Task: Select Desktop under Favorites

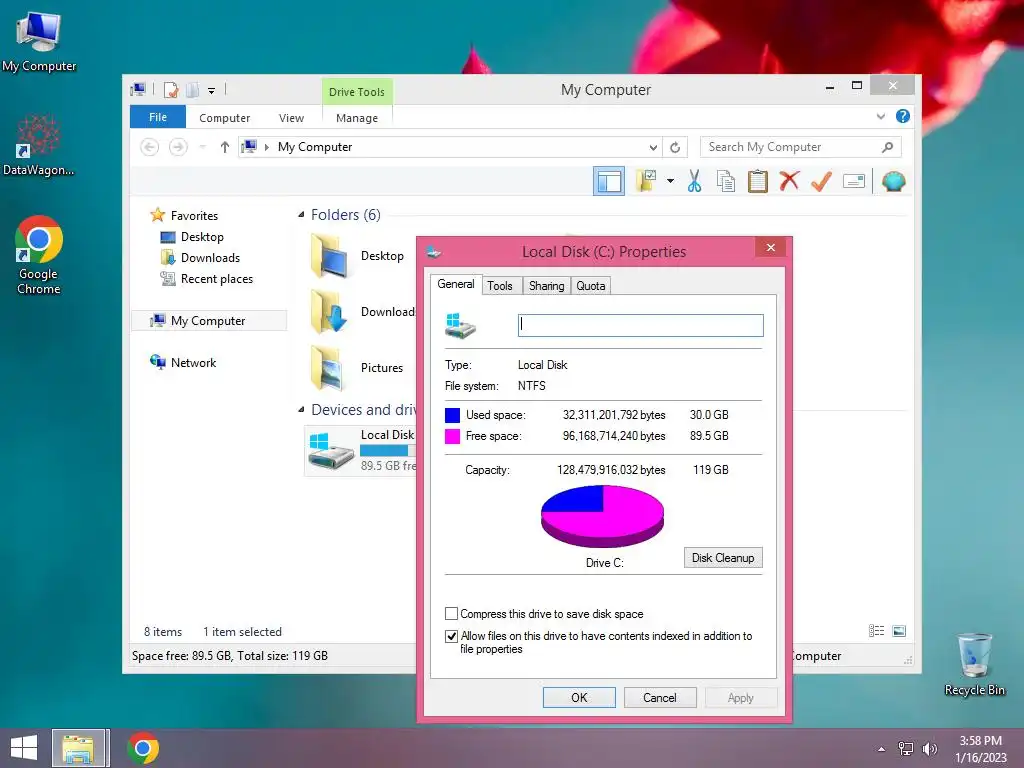Action: tap(202, 237)
